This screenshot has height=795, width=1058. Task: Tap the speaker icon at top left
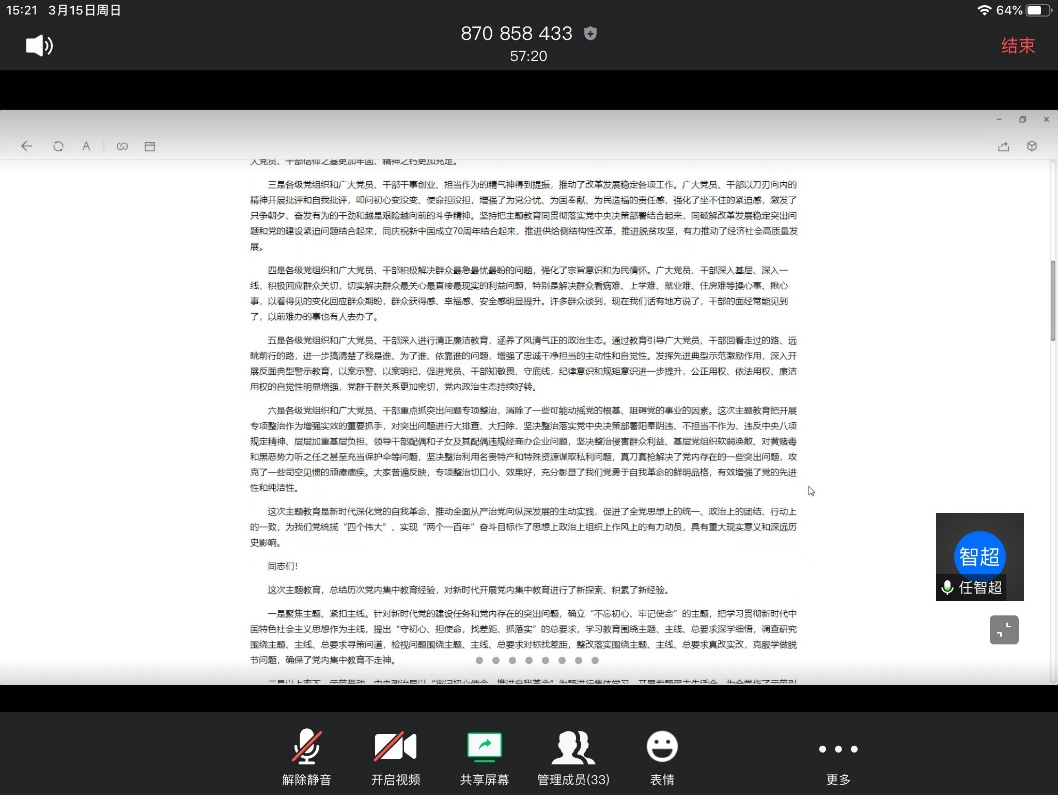point(38,45)
